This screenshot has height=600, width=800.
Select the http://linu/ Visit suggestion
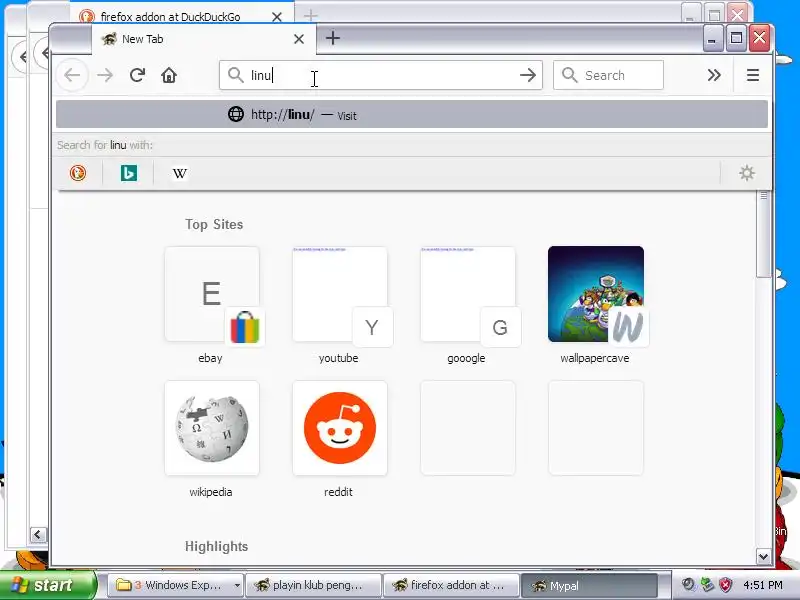pos(412,114)
